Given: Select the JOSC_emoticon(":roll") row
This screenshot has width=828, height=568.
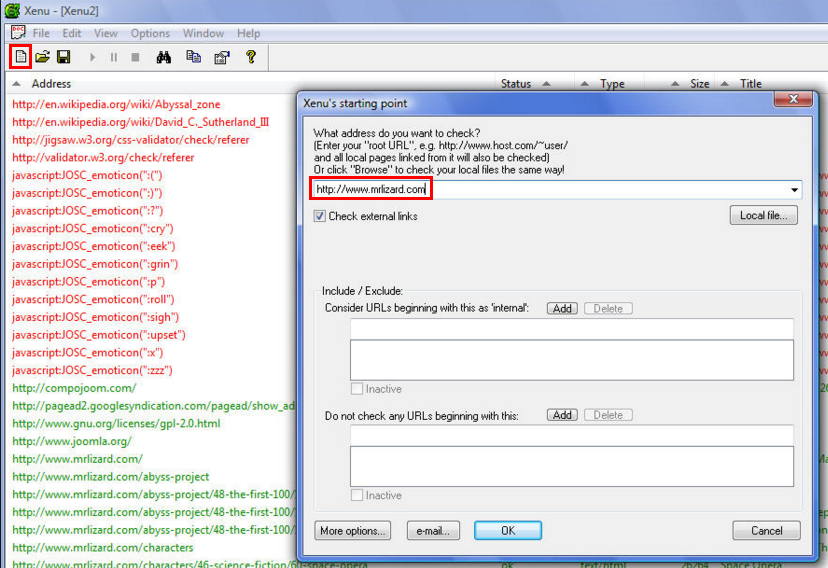Looking at the screenshot, I should 93,299.
